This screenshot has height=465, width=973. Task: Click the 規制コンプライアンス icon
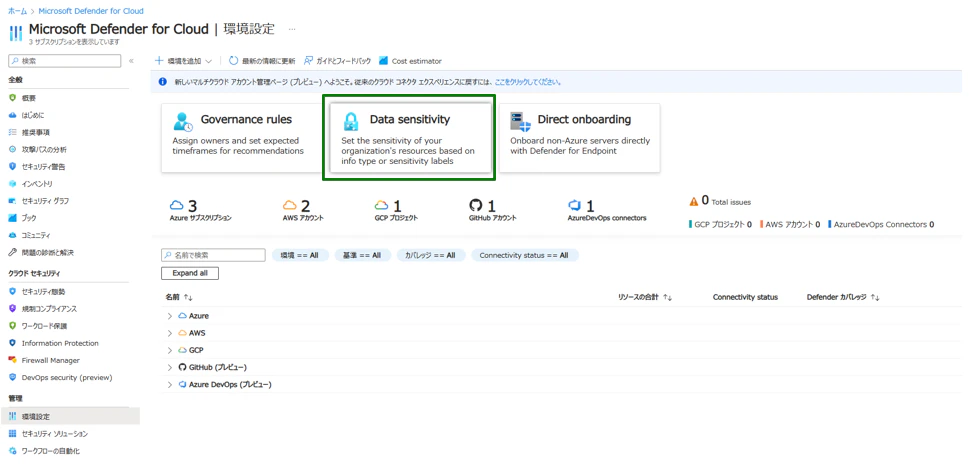(x=12, y=309)
